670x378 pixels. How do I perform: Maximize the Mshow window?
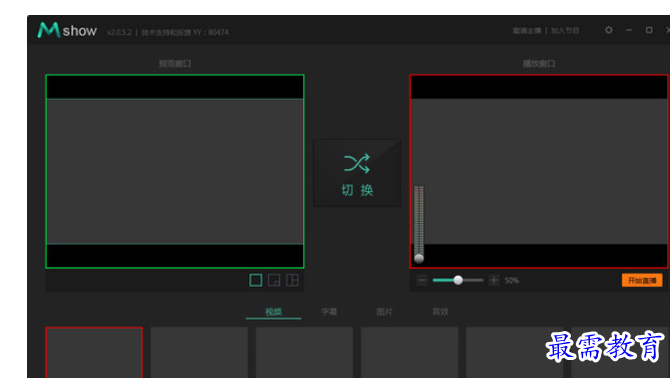649,30
